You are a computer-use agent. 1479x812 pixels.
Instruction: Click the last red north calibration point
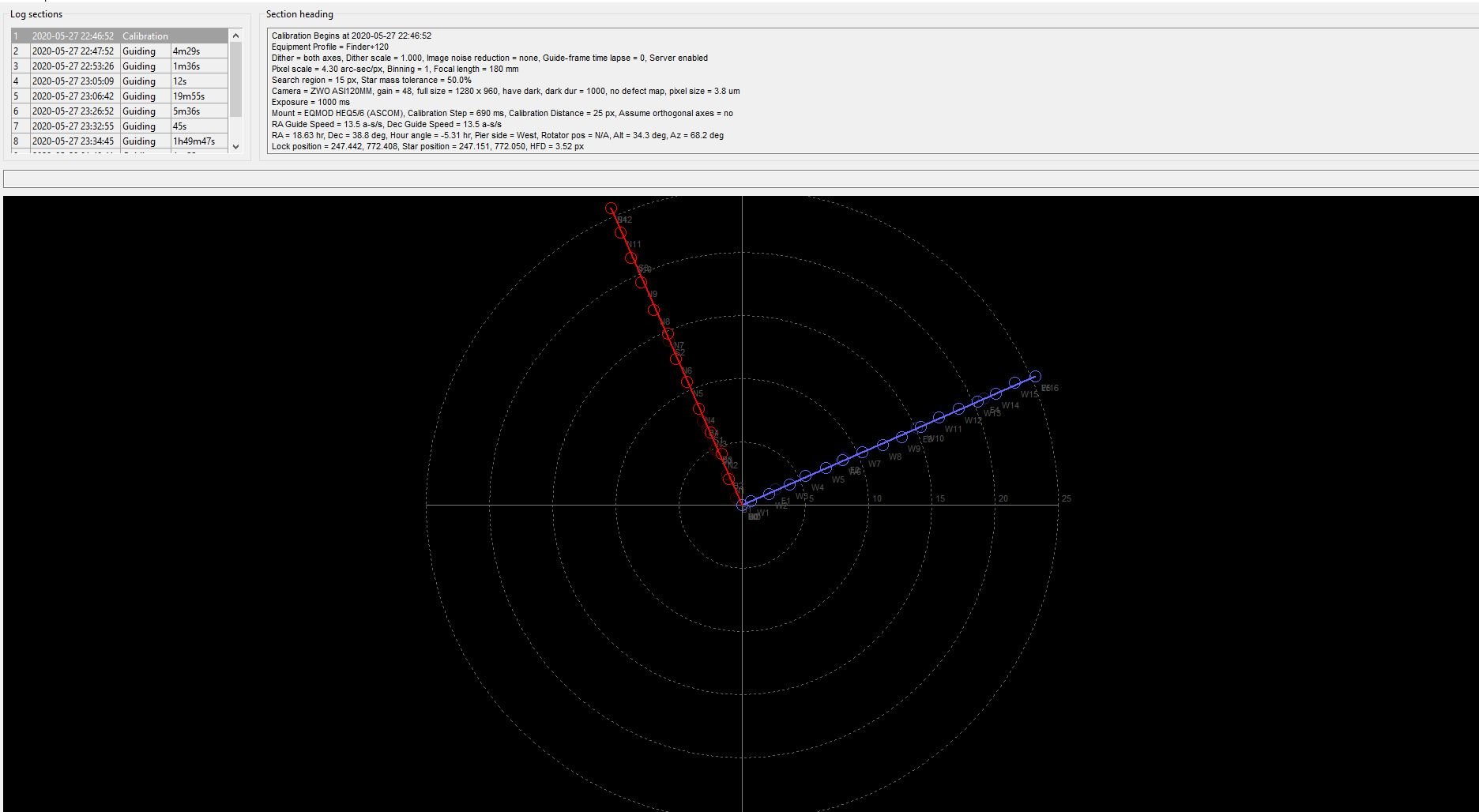(611, 209)
